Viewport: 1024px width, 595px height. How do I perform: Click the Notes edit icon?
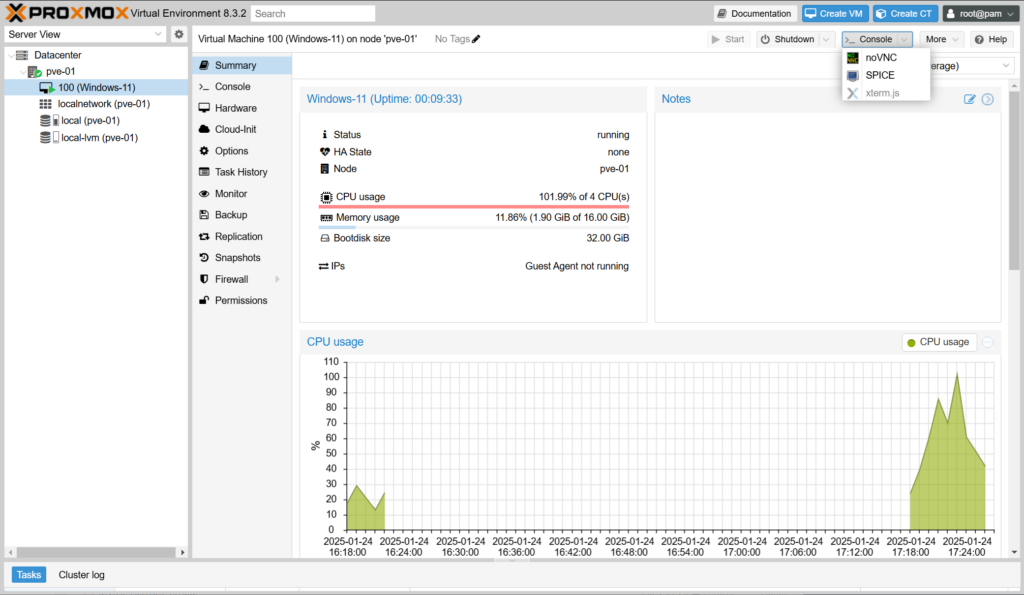tap(969, 99)
